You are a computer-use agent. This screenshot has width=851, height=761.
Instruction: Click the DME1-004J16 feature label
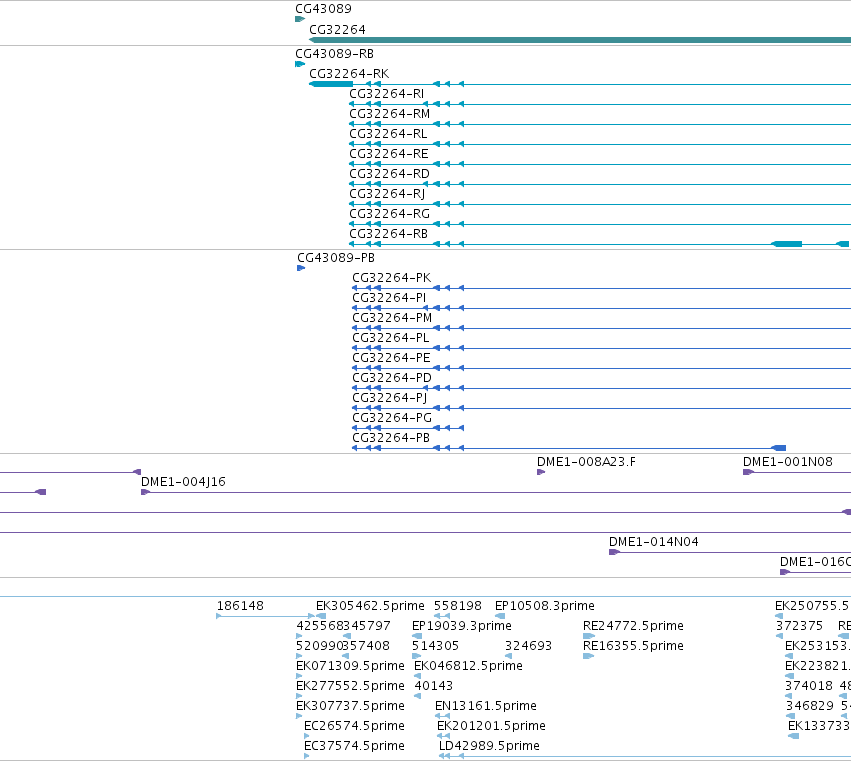click(x=183, y=482)
